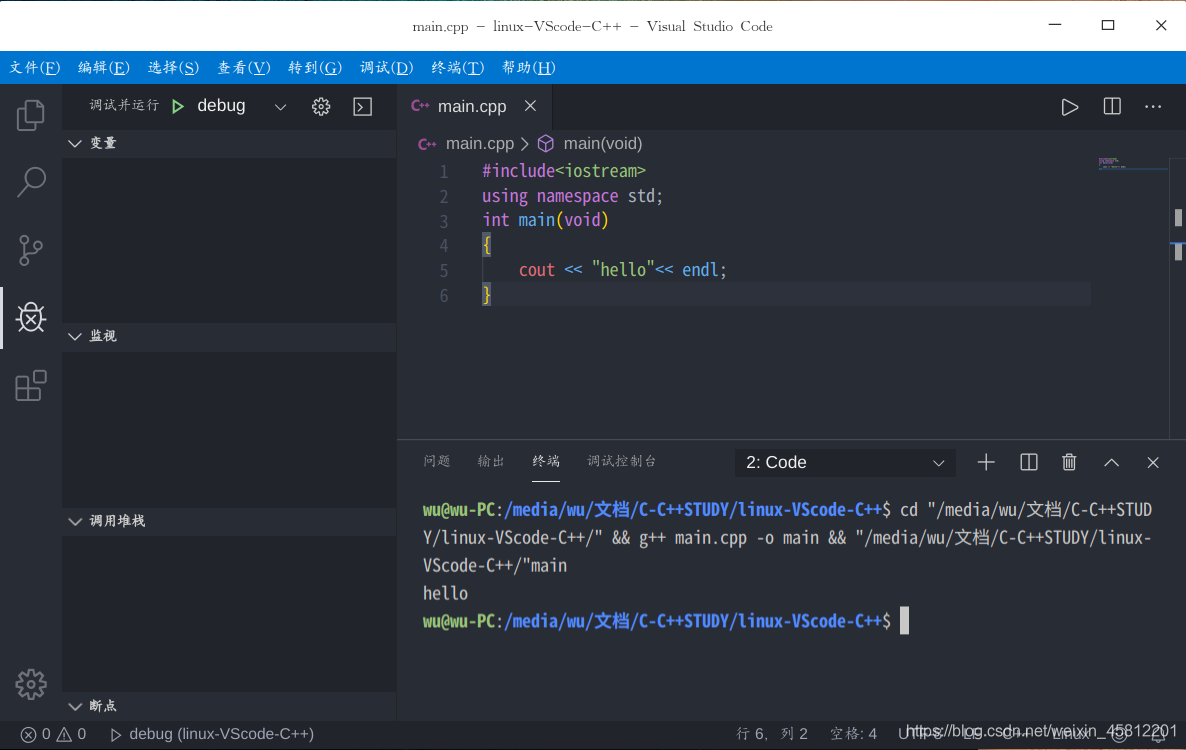This screenshot has height=750, width=1186.
Task: Switch to the 输出 (Output) panel tab
Action: click(x=491, y=461)
